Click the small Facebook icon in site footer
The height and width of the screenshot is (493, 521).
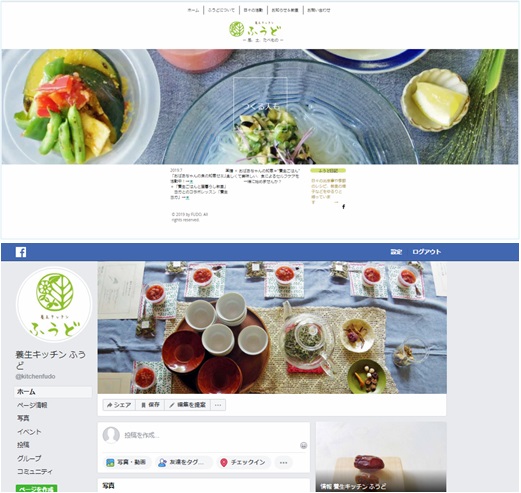(343, 207)
